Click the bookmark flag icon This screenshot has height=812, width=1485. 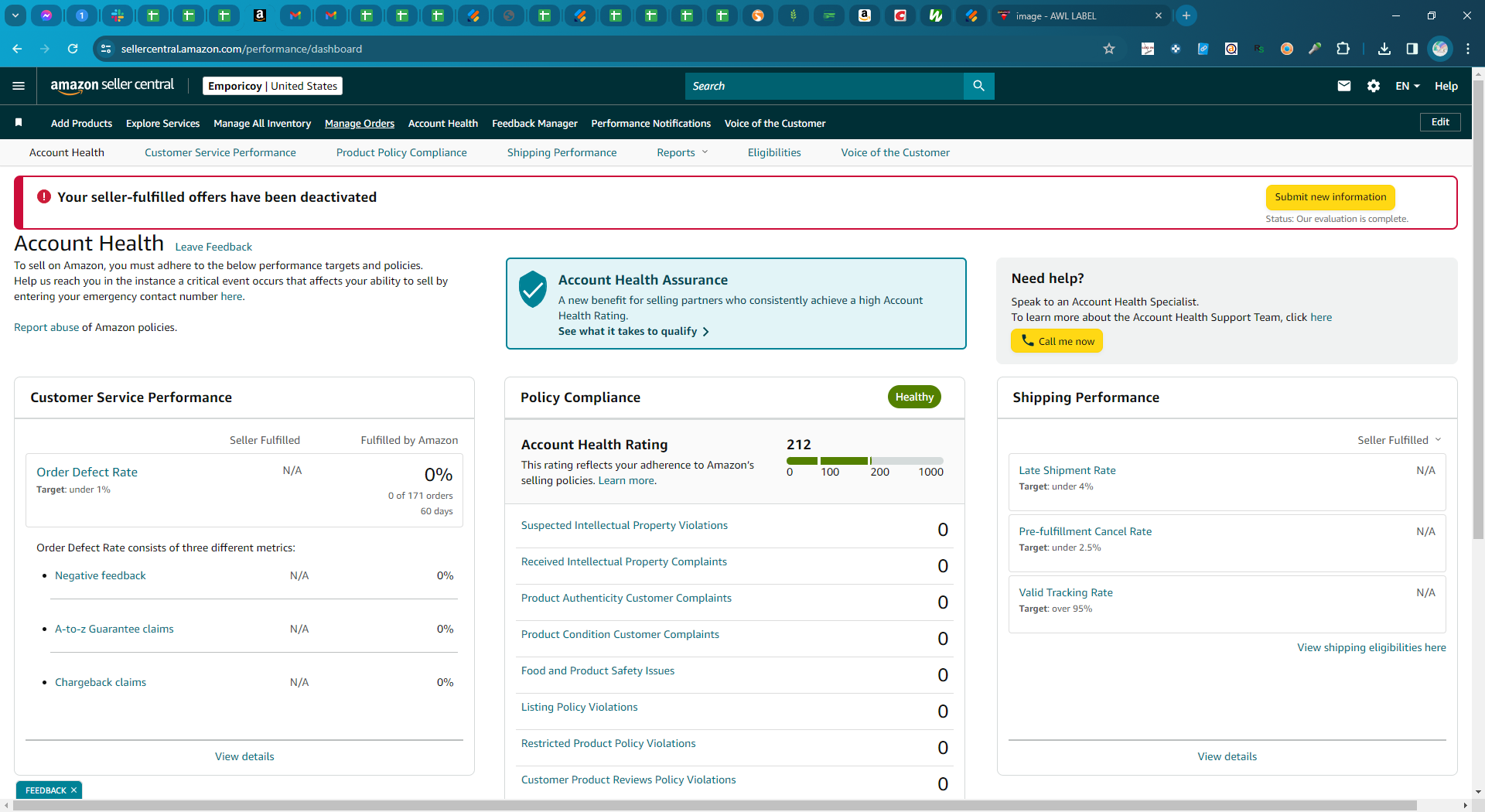(19, 122)
